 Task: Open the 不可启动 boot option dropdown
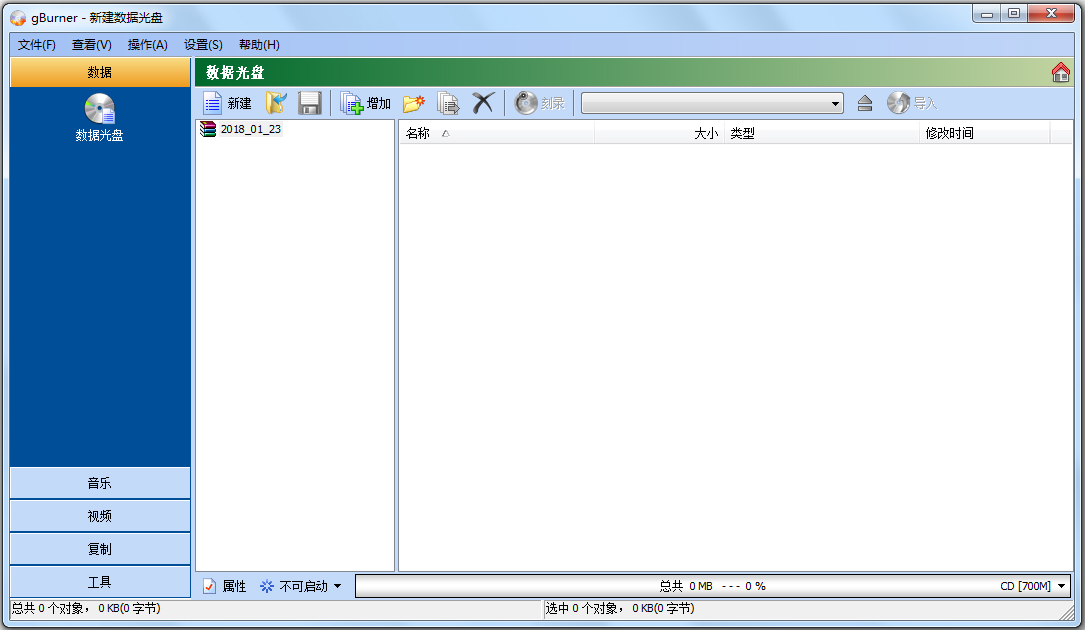[x=338, y=586]
